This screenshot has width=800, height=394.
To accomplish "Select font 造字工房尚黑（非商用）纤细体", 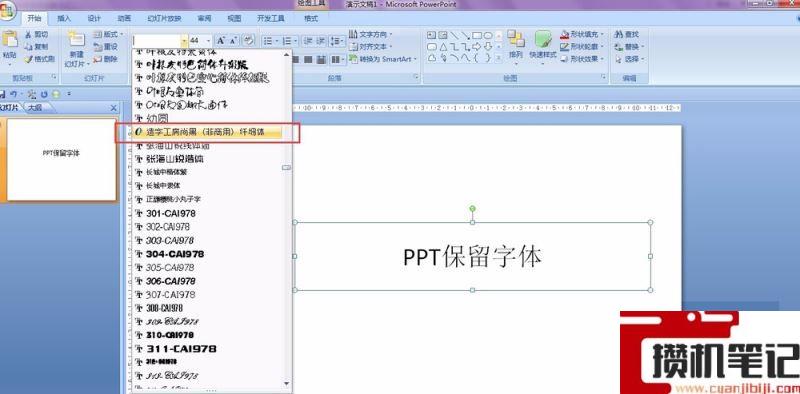I will tap(207, 132).
